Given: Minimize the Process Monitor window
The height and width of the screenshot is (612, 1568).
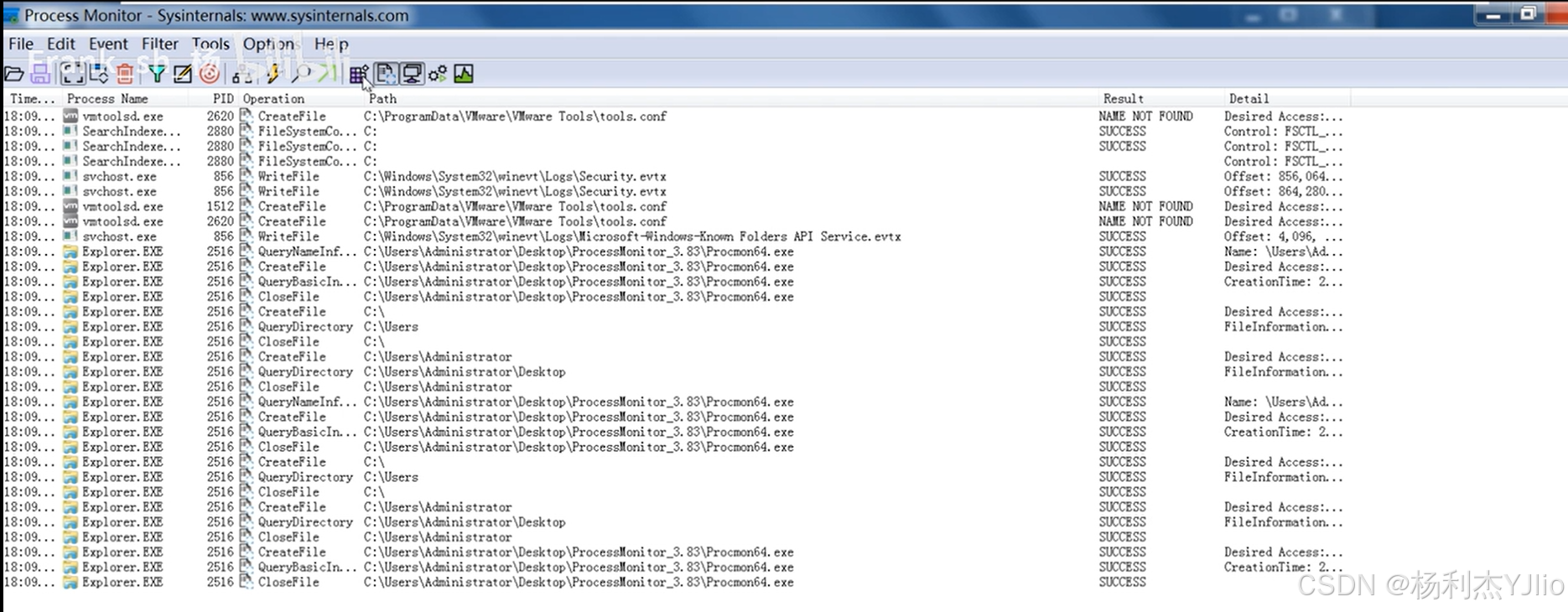Looking at the screenshot, I should (x=1494, y=15).
